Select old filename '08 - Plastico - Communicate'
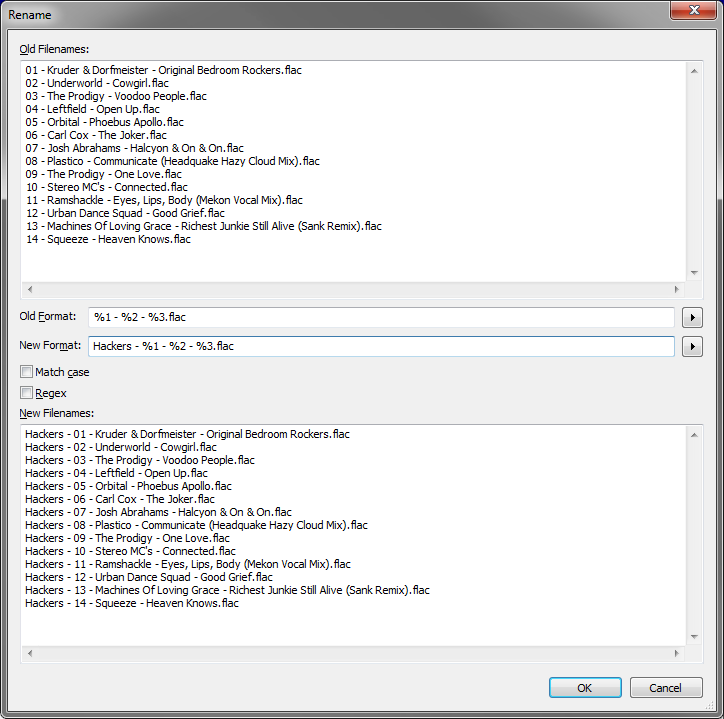724x719 pixels. [x=172, y=161]
